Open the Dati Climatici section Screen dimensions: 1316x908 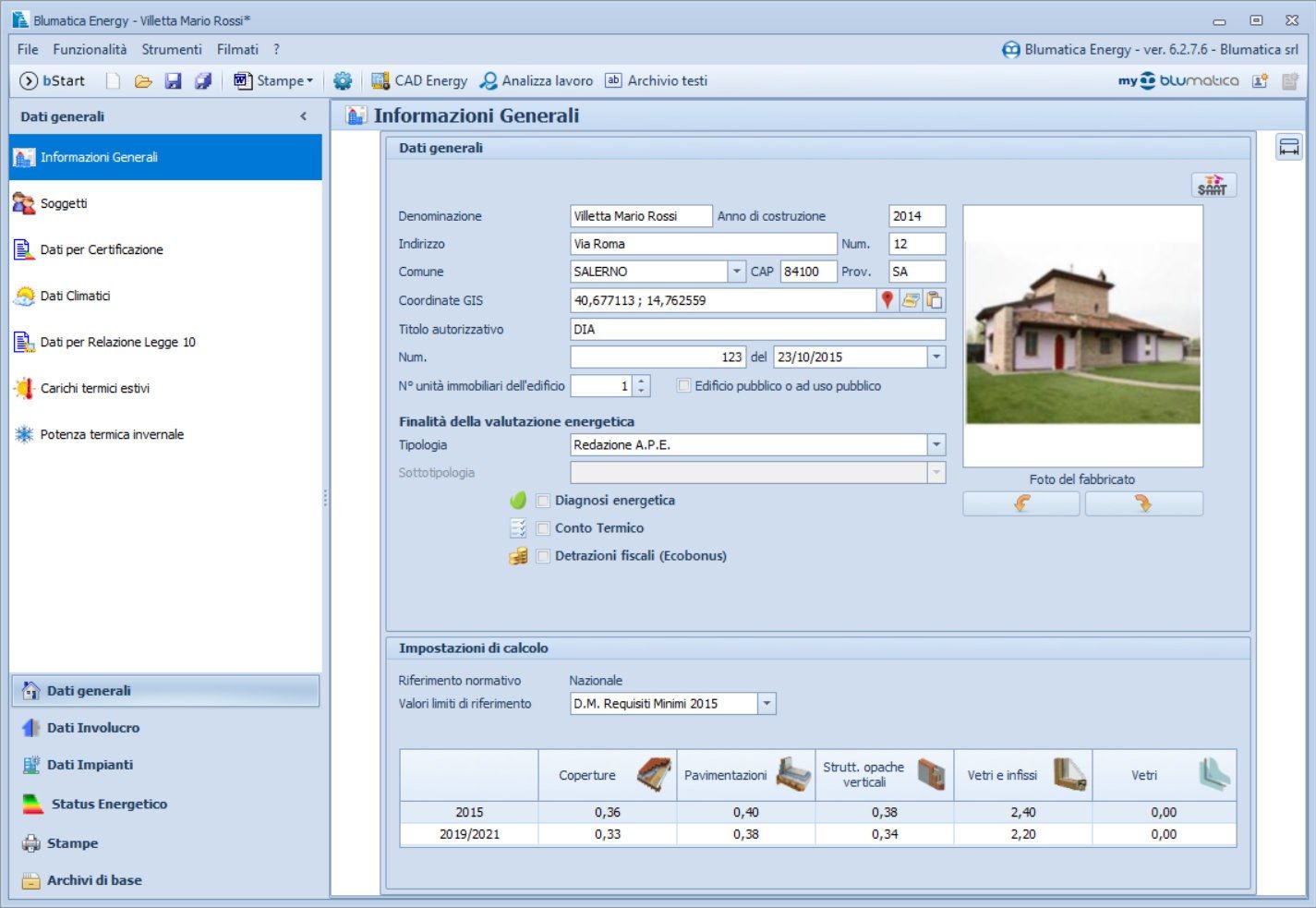tap(76, 296)
